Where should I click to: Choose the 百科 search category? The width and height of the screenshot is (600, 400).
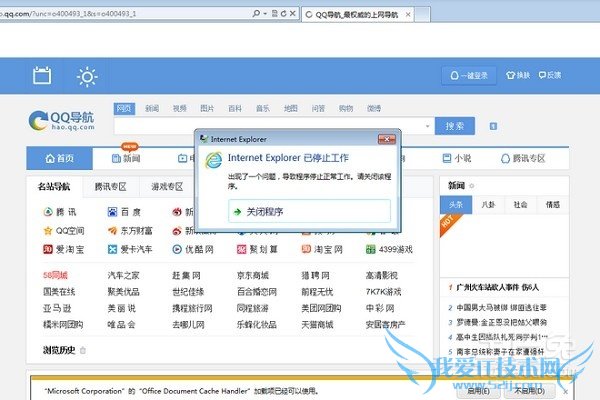(x=235, y=109)
